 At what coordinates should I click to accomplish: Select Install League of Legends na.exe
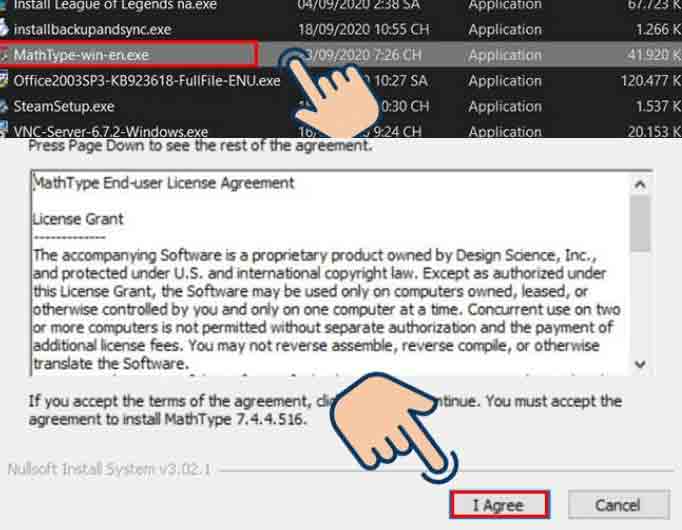(x=115, y=5)
